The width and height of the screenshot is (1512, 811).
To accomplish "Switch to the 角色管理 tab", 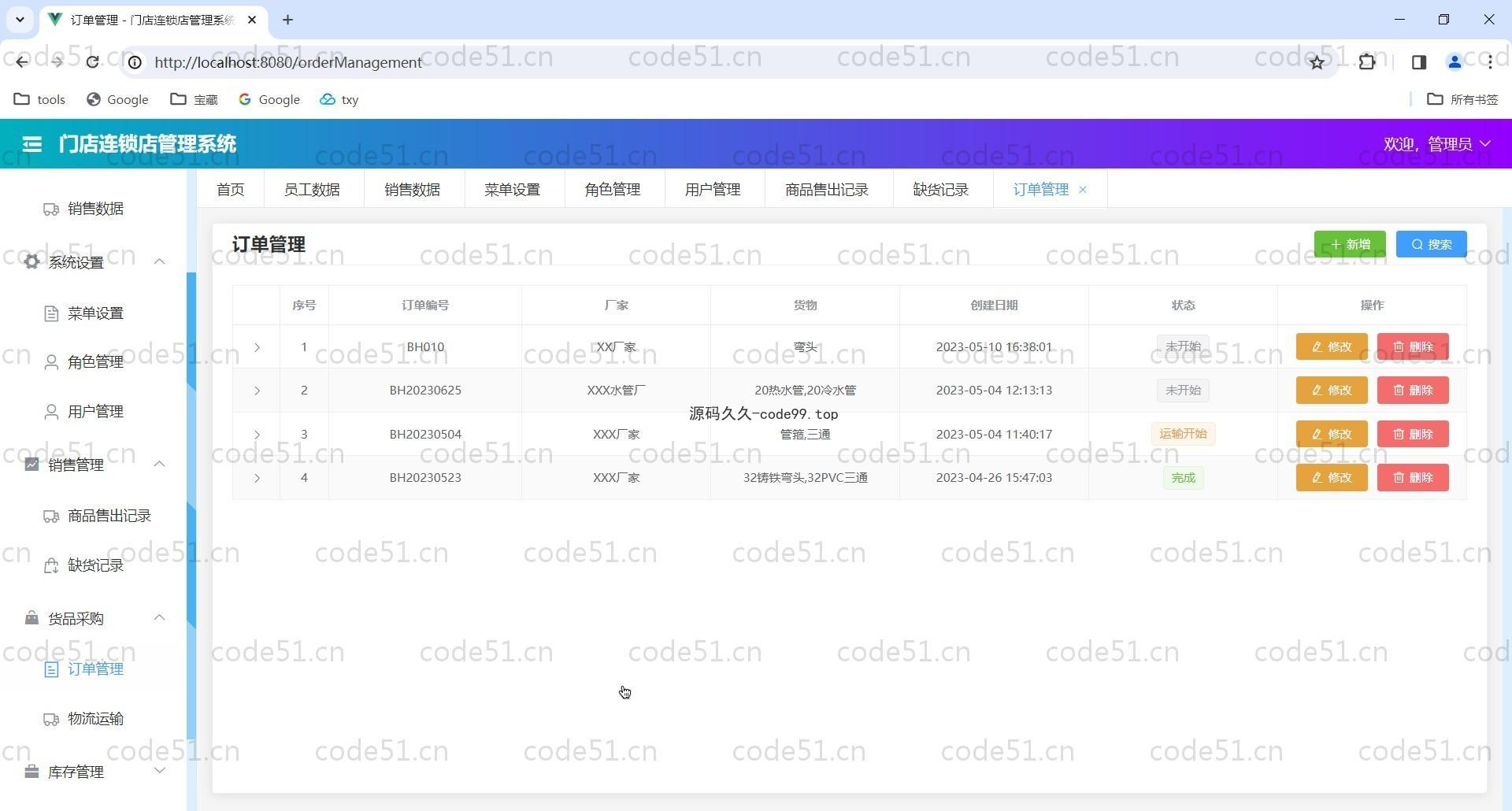I will click(613, 190).
